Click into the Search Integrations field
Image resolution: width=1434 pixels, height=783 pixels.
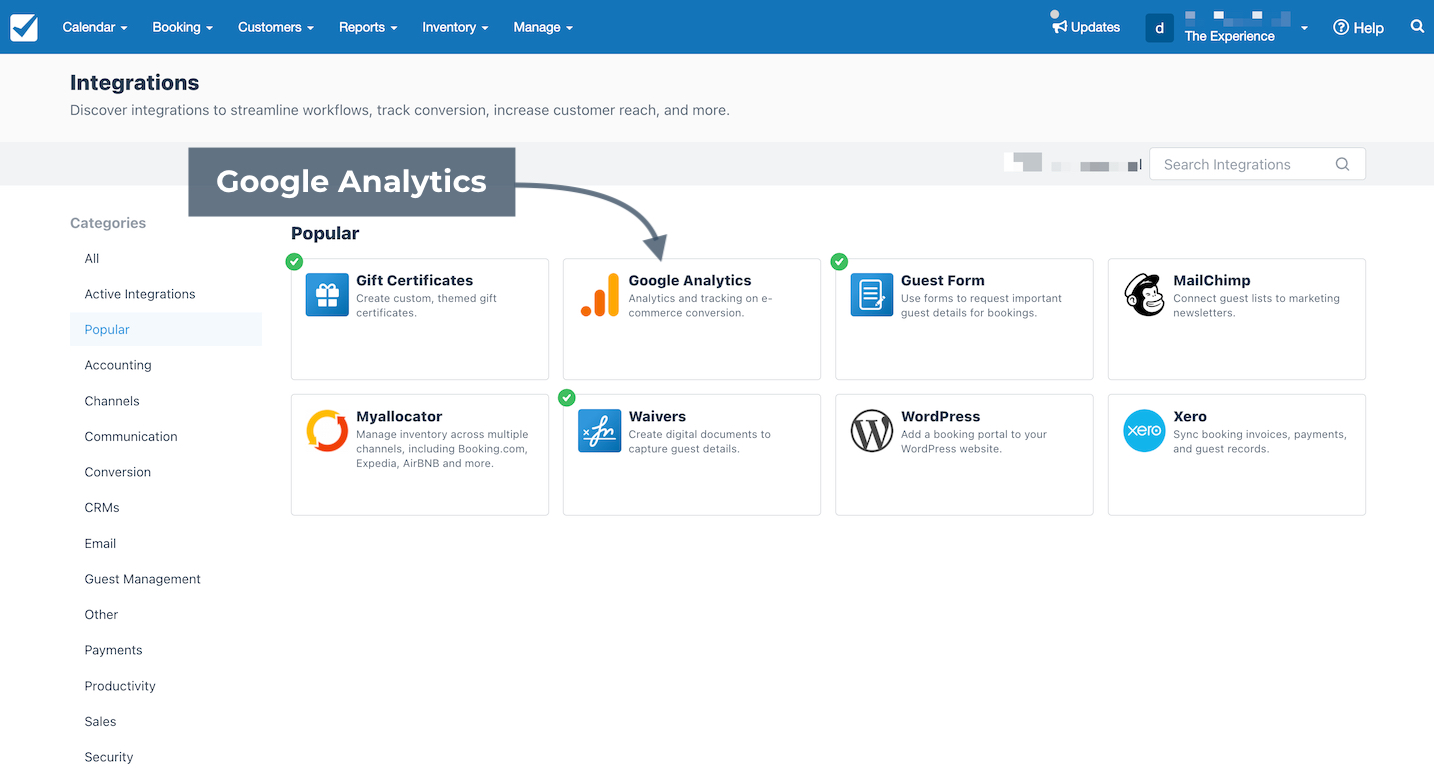point(1257,164)
